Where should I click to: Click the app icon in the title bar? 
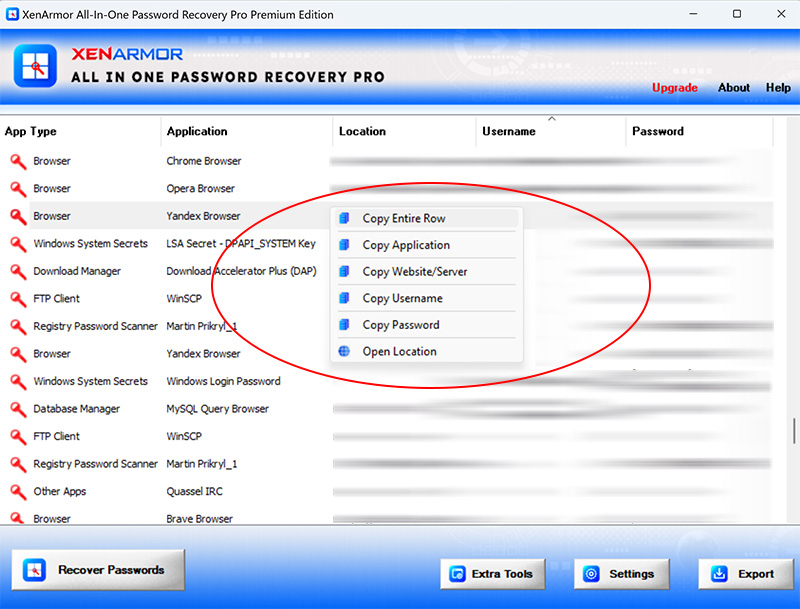click(12, 14)
